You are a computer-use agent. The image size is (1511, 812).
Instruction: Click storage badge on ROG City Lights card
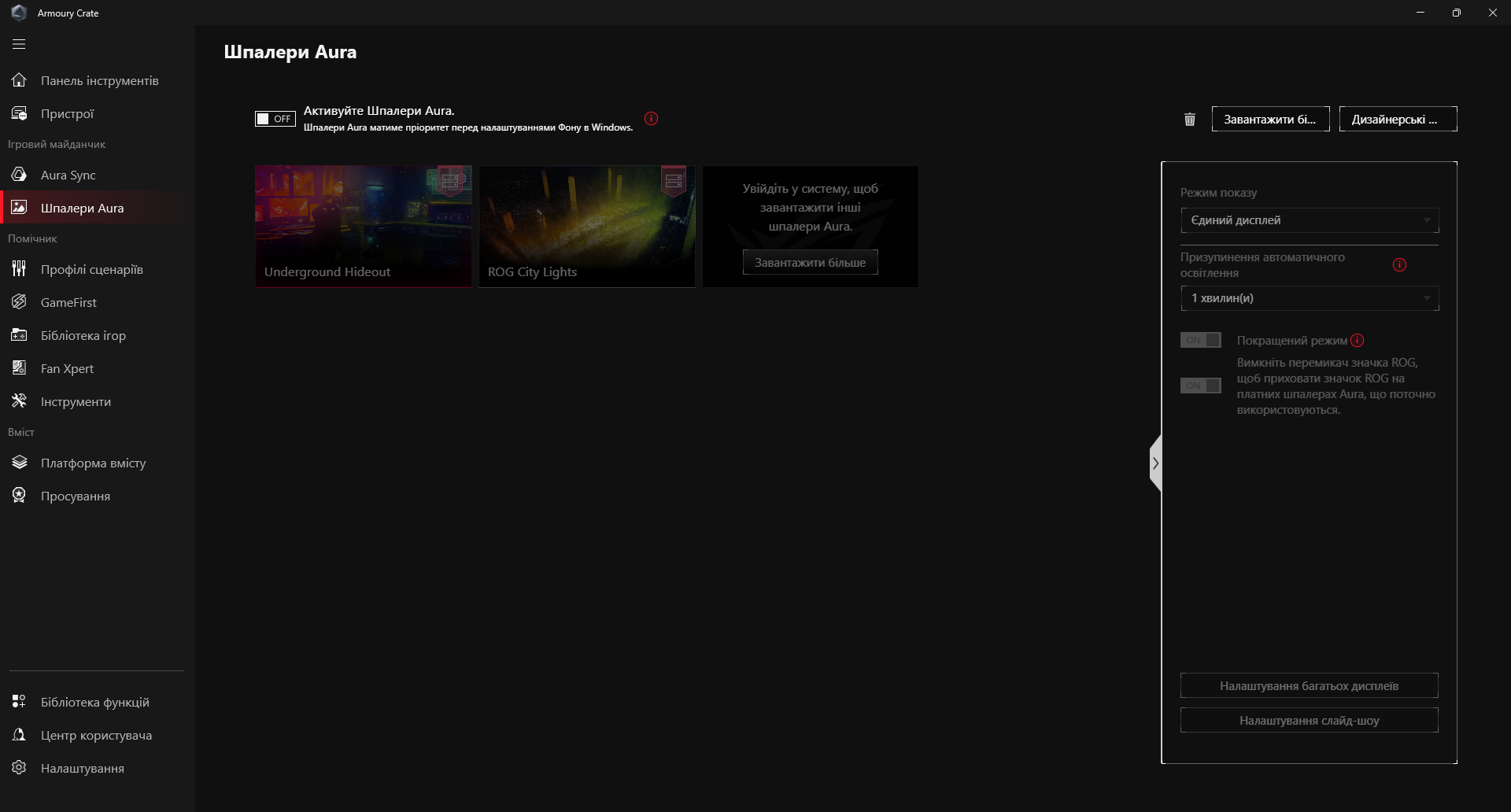[x=674, y=181]
